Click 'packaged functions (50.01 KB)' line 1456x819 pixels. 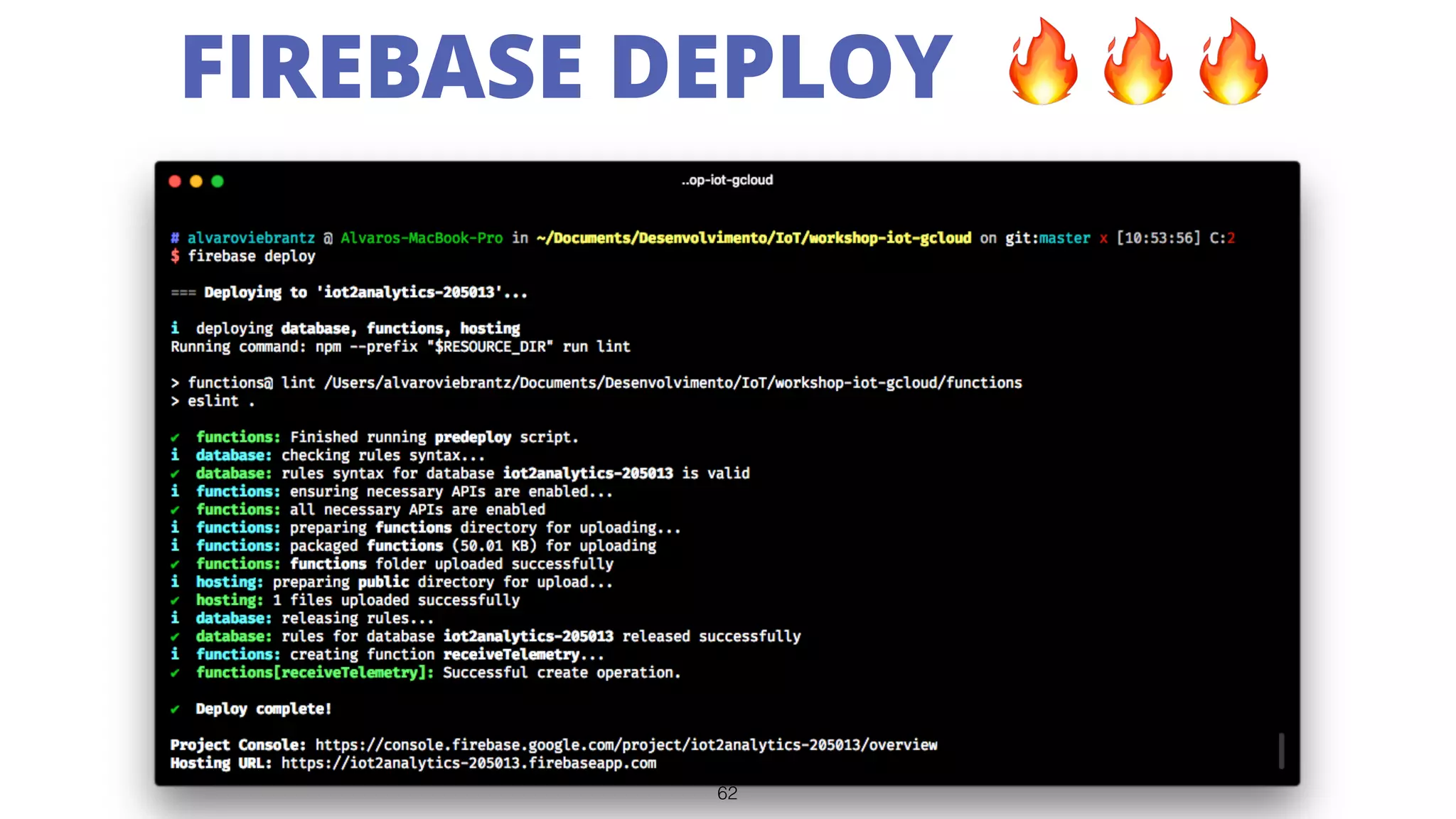coord(413,546)
